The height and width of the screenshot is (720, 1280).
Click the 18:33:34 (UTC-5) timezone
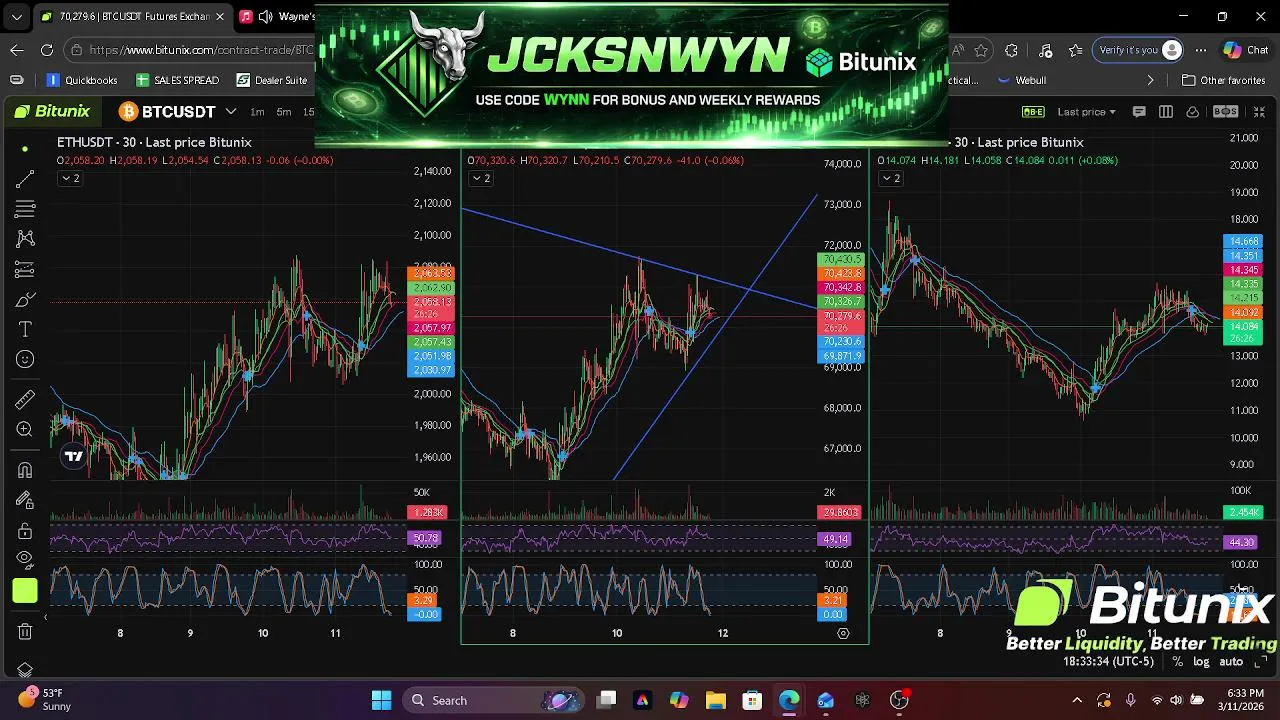click(1108, 662)
